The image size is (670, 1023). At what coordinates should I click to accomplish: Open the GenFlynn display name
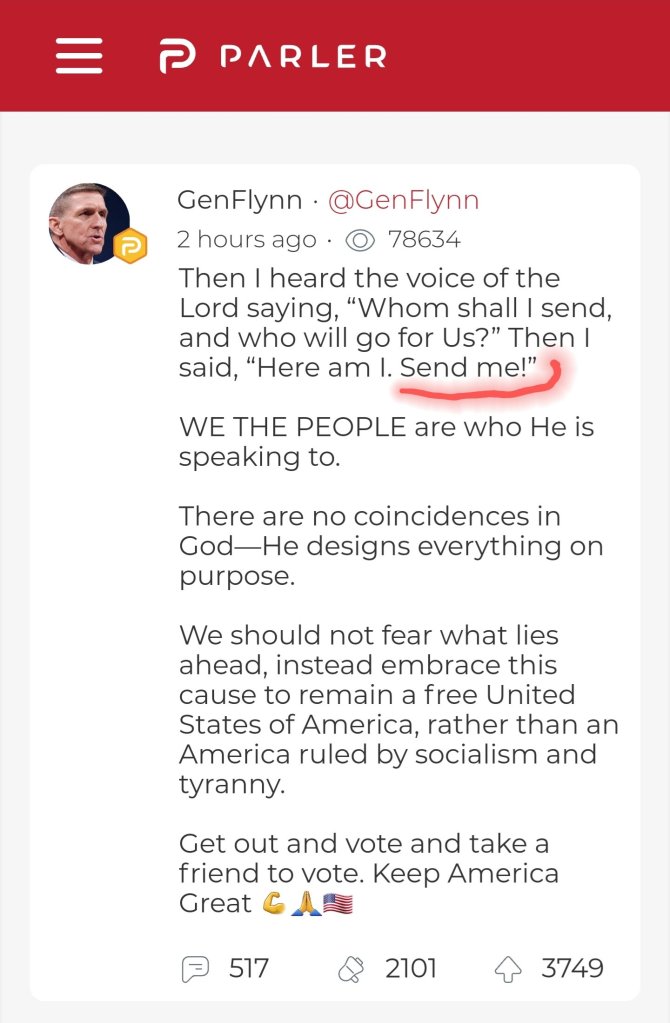(x=240, y=200)
